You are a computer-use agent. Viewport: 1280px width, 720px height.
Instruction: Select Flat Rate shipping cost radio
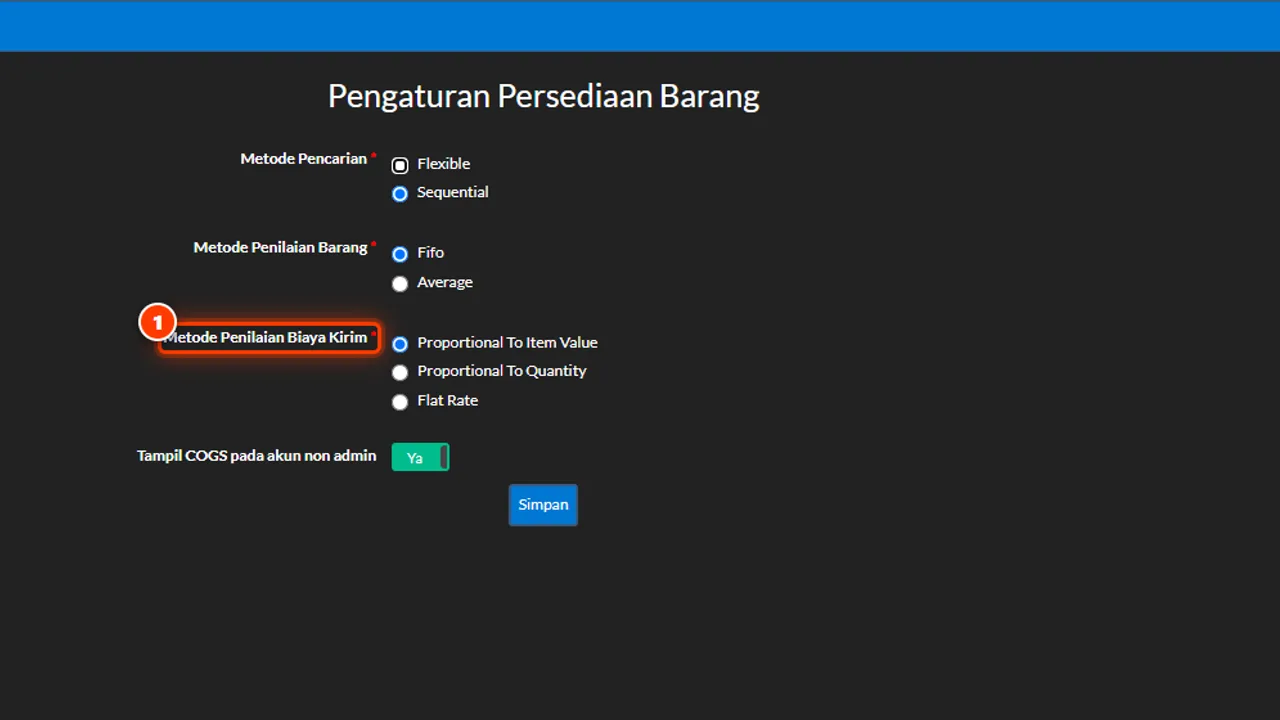click(x=400, y=402)
